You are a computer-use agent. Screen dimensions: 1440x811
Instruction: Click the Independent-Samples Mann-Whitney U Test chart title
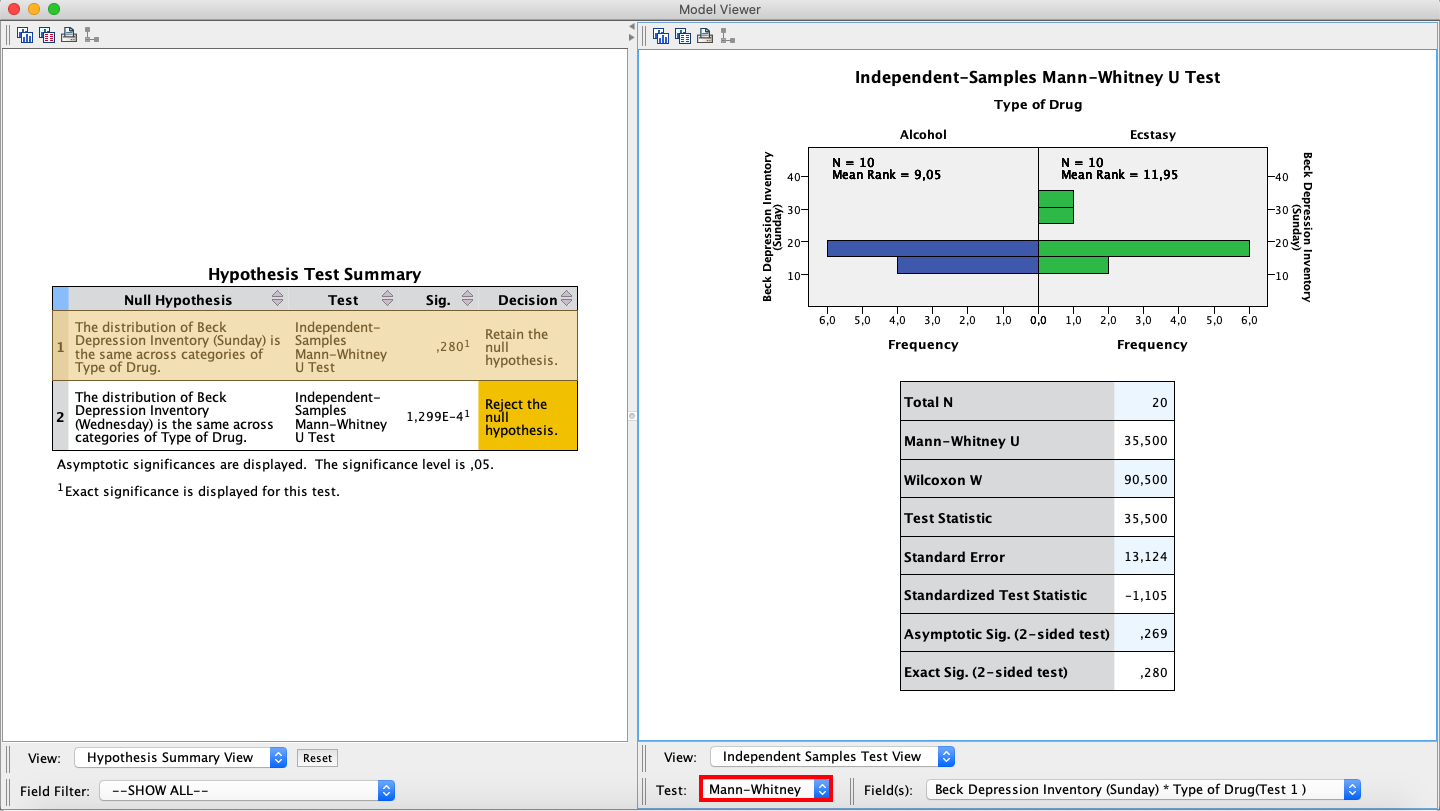[1037, 77]
